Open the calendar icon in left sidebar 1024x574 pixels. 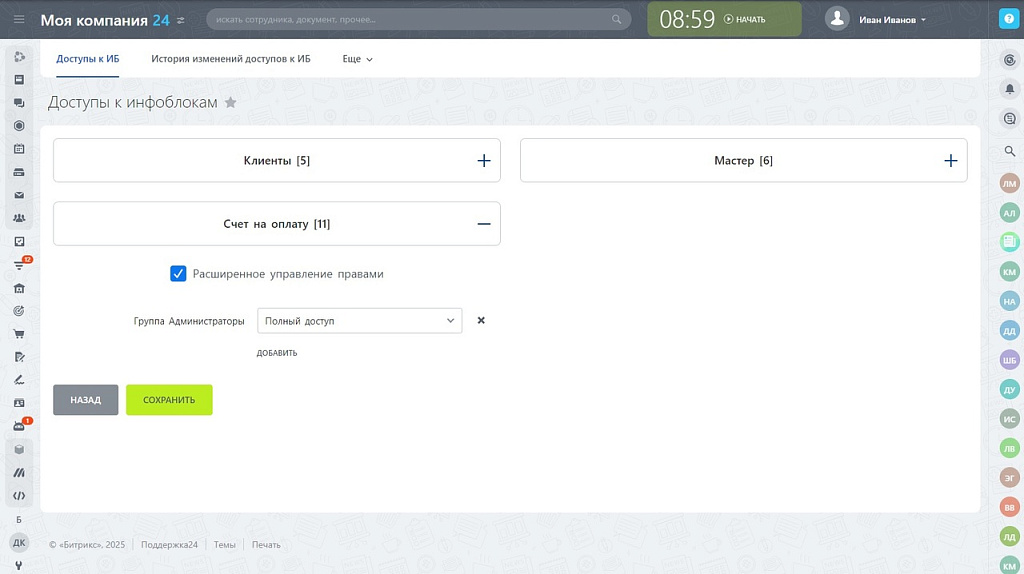[x=19, y=149]
